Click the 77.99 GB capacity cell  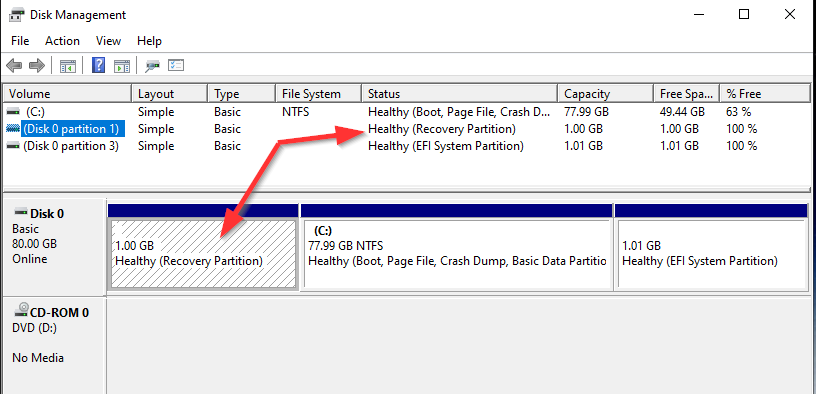point(586,111)
